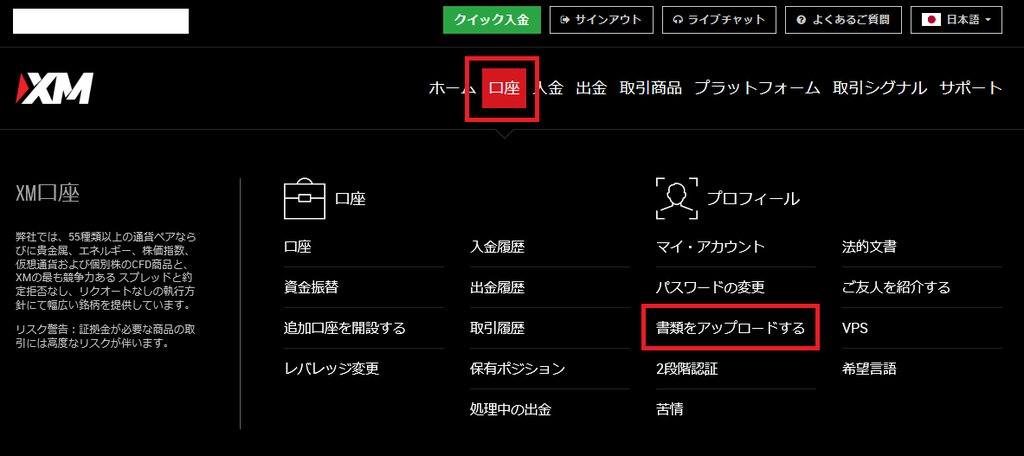Screen dimensions: 1024x456
Task: Click 追加口座を開設する
Action: (x=345, y=328)
